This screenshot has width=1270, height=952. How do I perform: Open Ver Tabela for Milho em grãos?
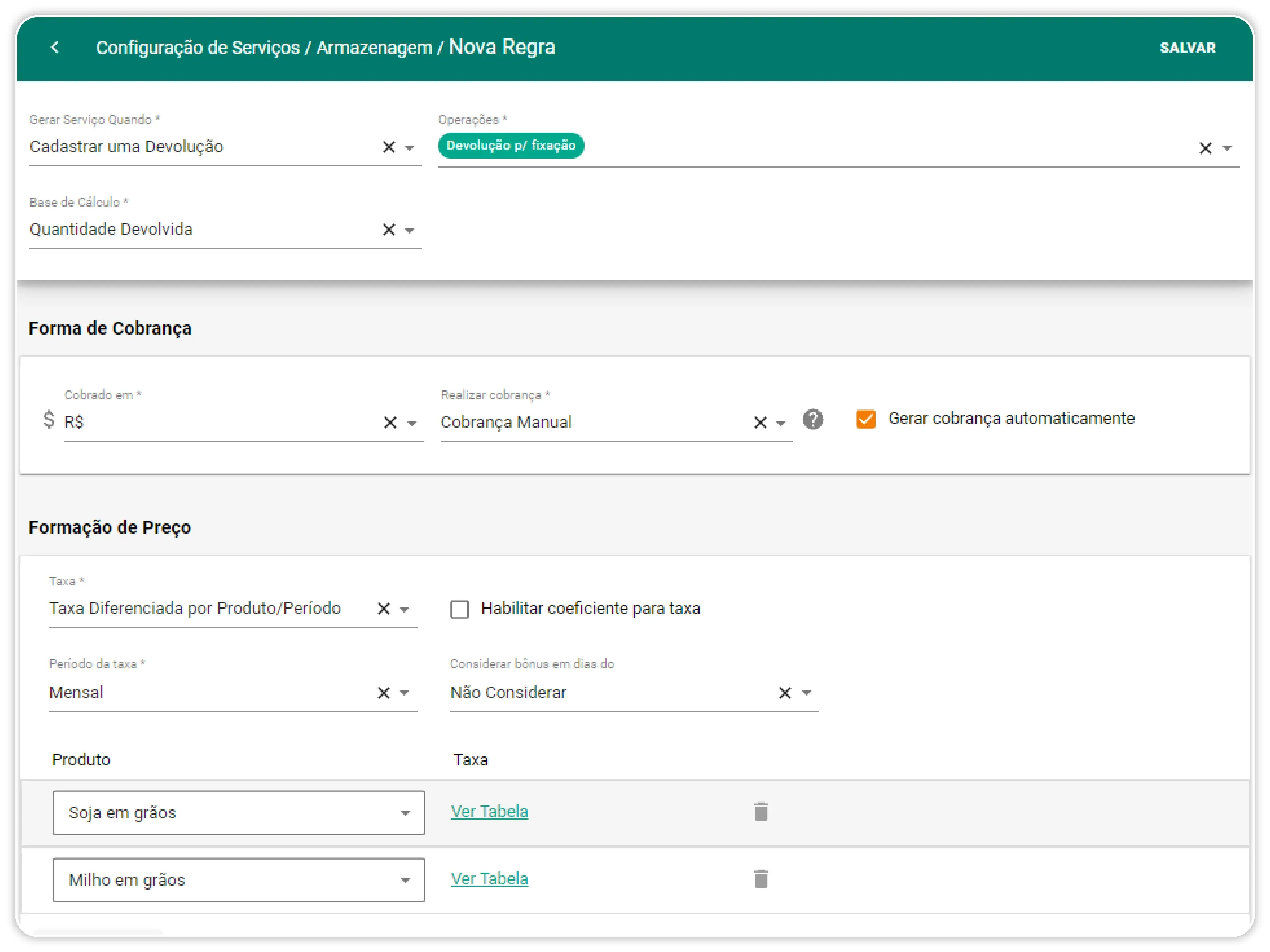[489, 878]
